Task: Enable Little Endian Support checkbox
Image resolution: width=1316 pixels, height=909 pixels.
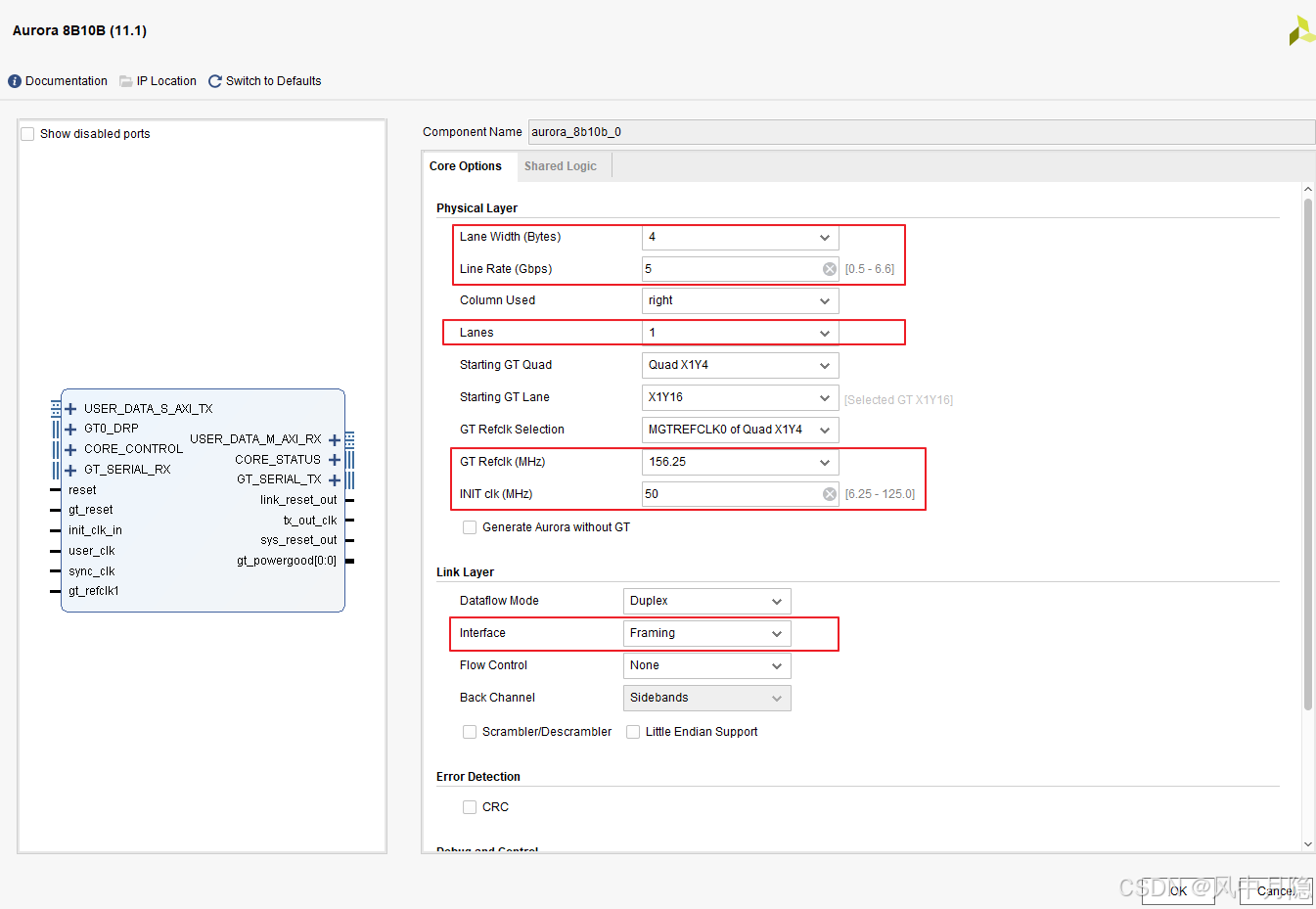Action: point(633,732)
